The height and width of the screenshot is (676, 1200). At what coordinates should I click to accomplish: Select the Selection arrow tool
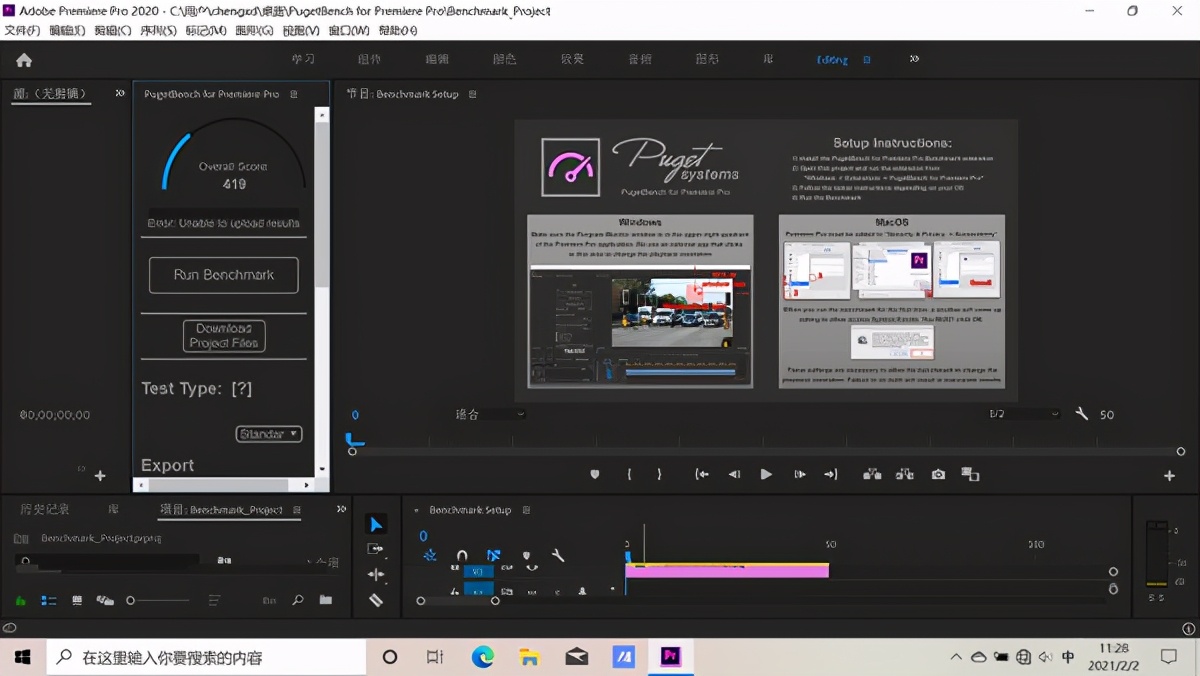coord(376,524)
